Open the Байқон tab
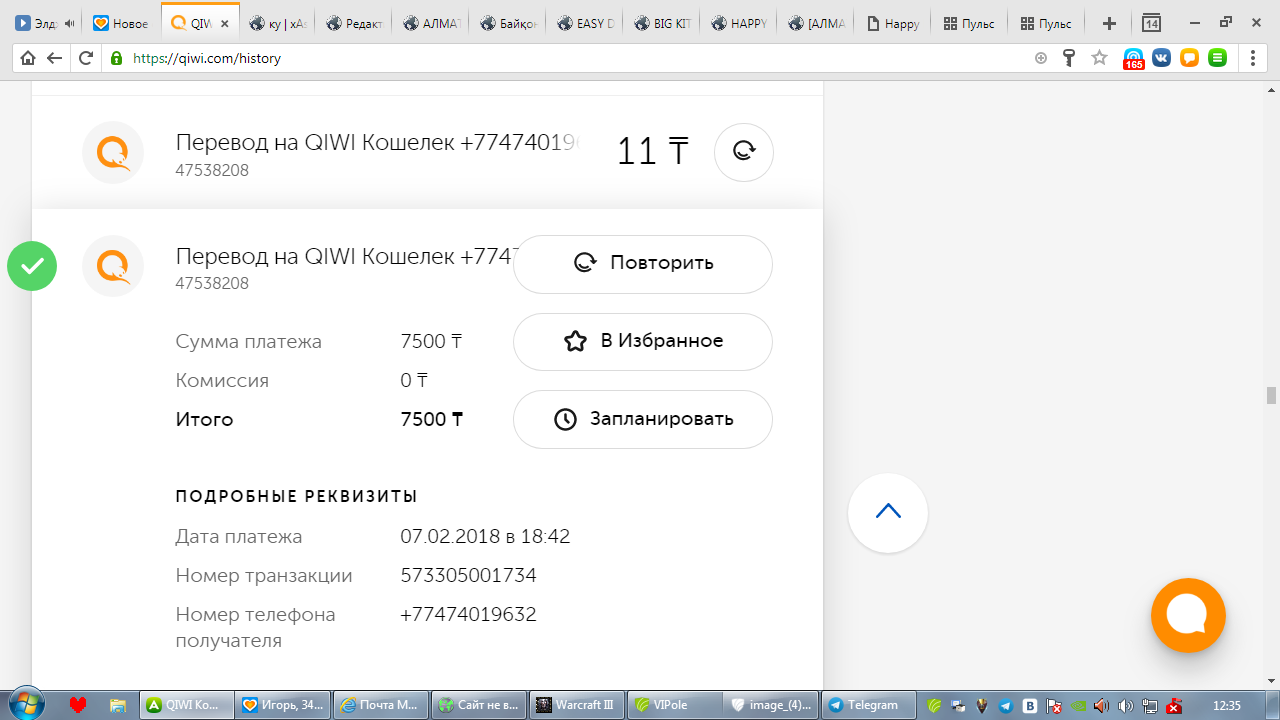1280x720 pixels. [x=508, y=23]
